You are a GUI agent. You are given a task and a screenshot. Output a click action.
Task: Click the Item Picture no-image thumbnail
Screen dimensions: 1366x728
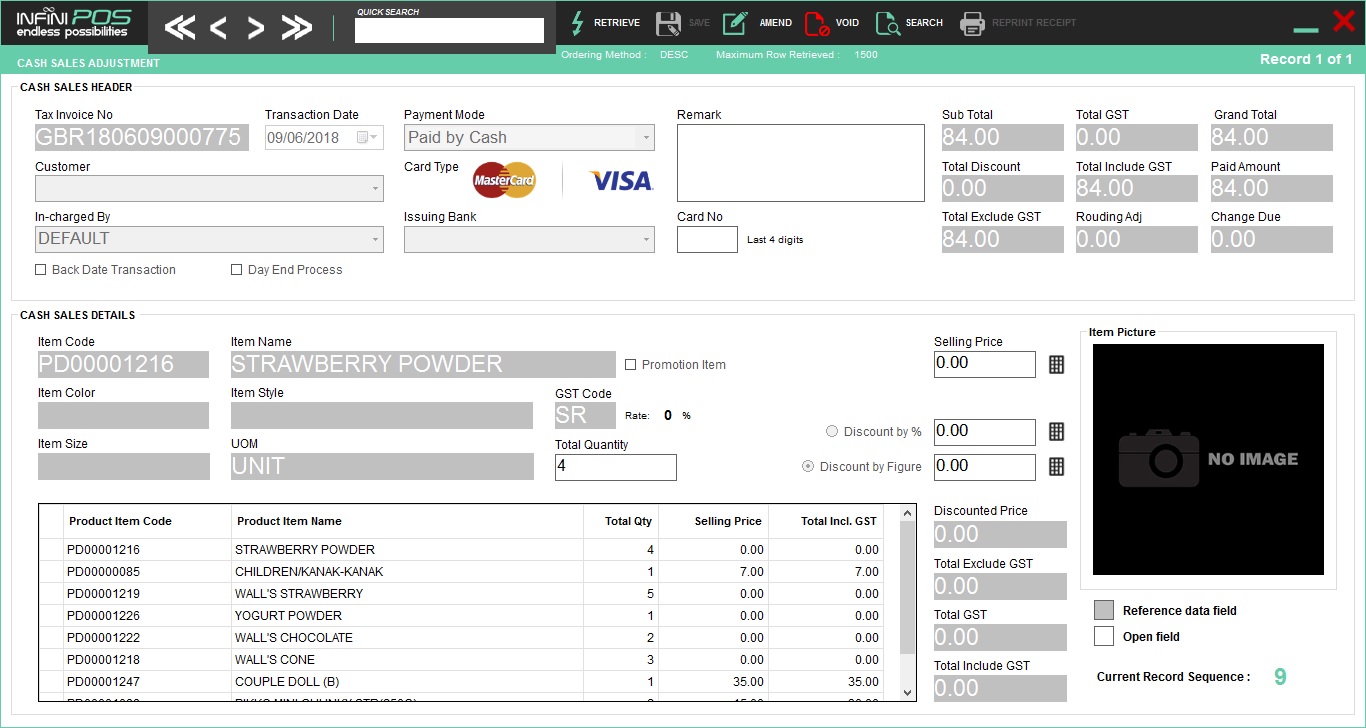tap(1208, 460)
